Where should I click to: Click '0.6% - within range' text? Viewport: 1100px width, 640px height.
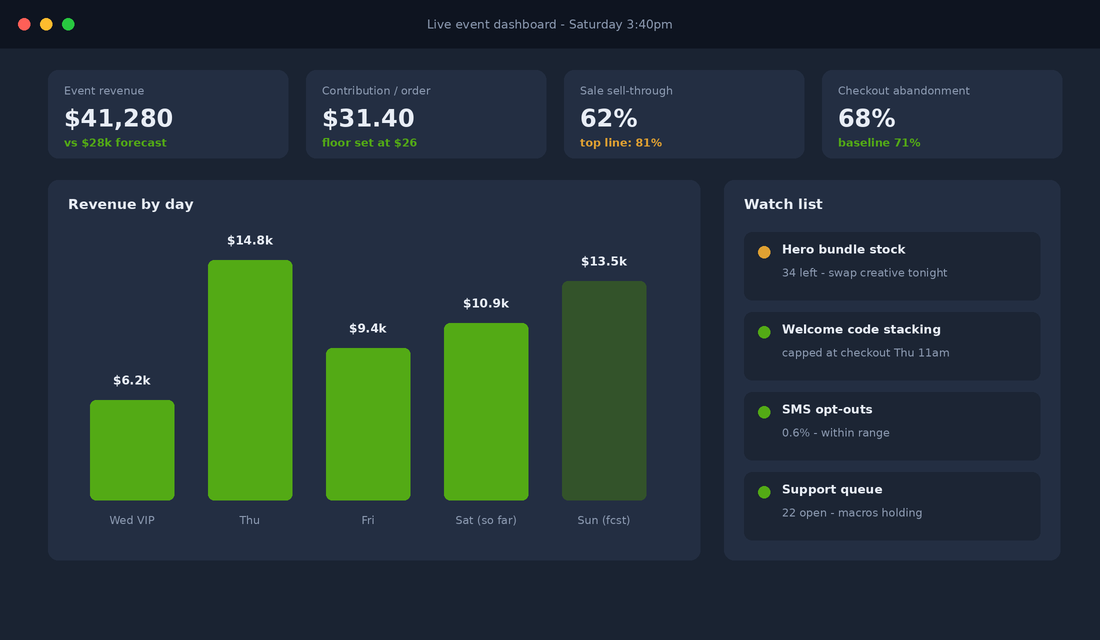pyautogui.click(x=836, y=432)
